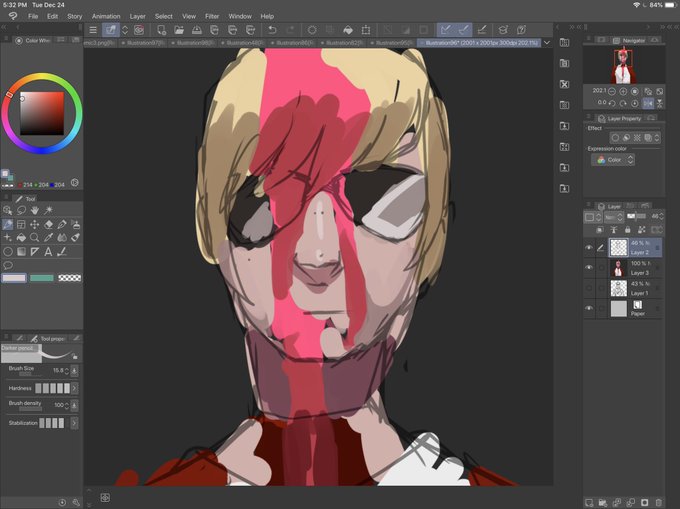Toggle Snap to ruler in command bar
The width and height of the screenshot is (680, 509).
click(x=445, y=30)
